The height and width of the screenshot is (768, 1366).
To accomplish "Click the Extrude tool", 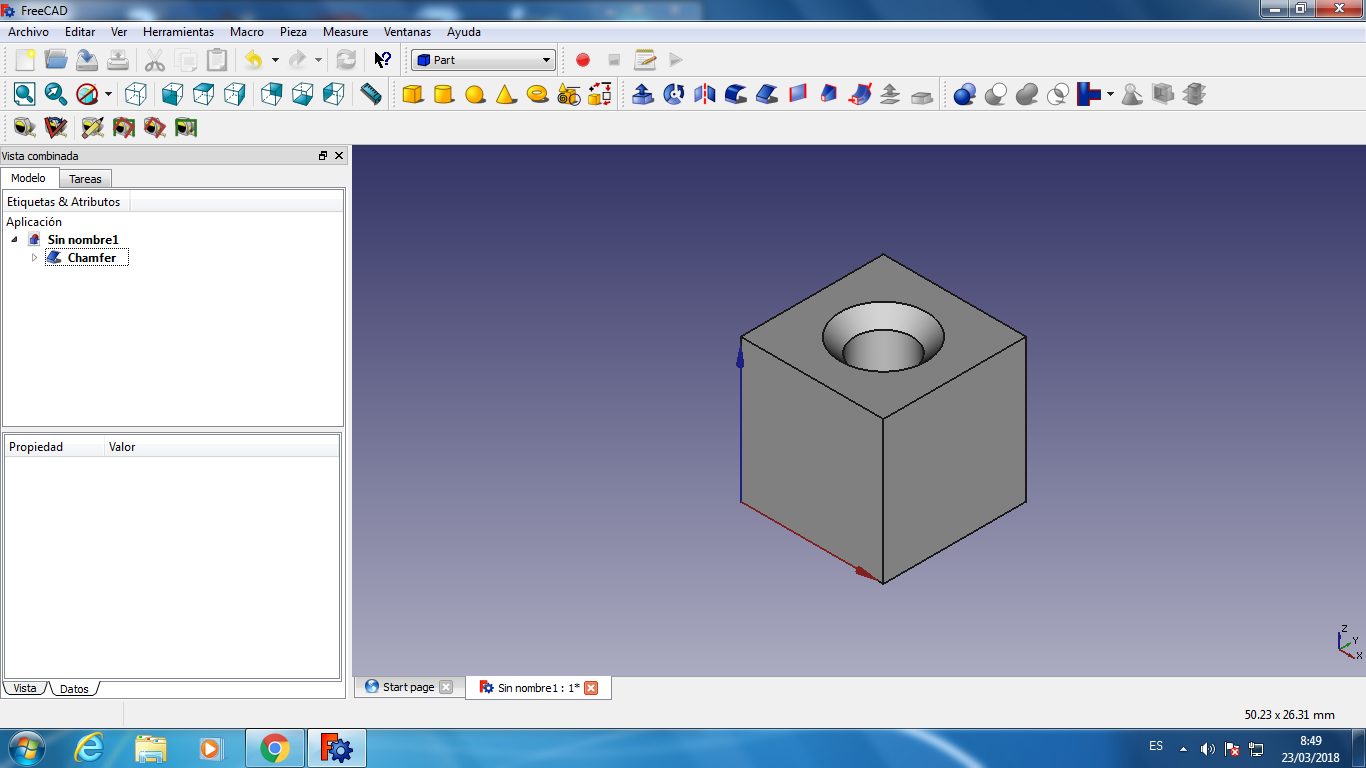I will [x=643, y=95].
